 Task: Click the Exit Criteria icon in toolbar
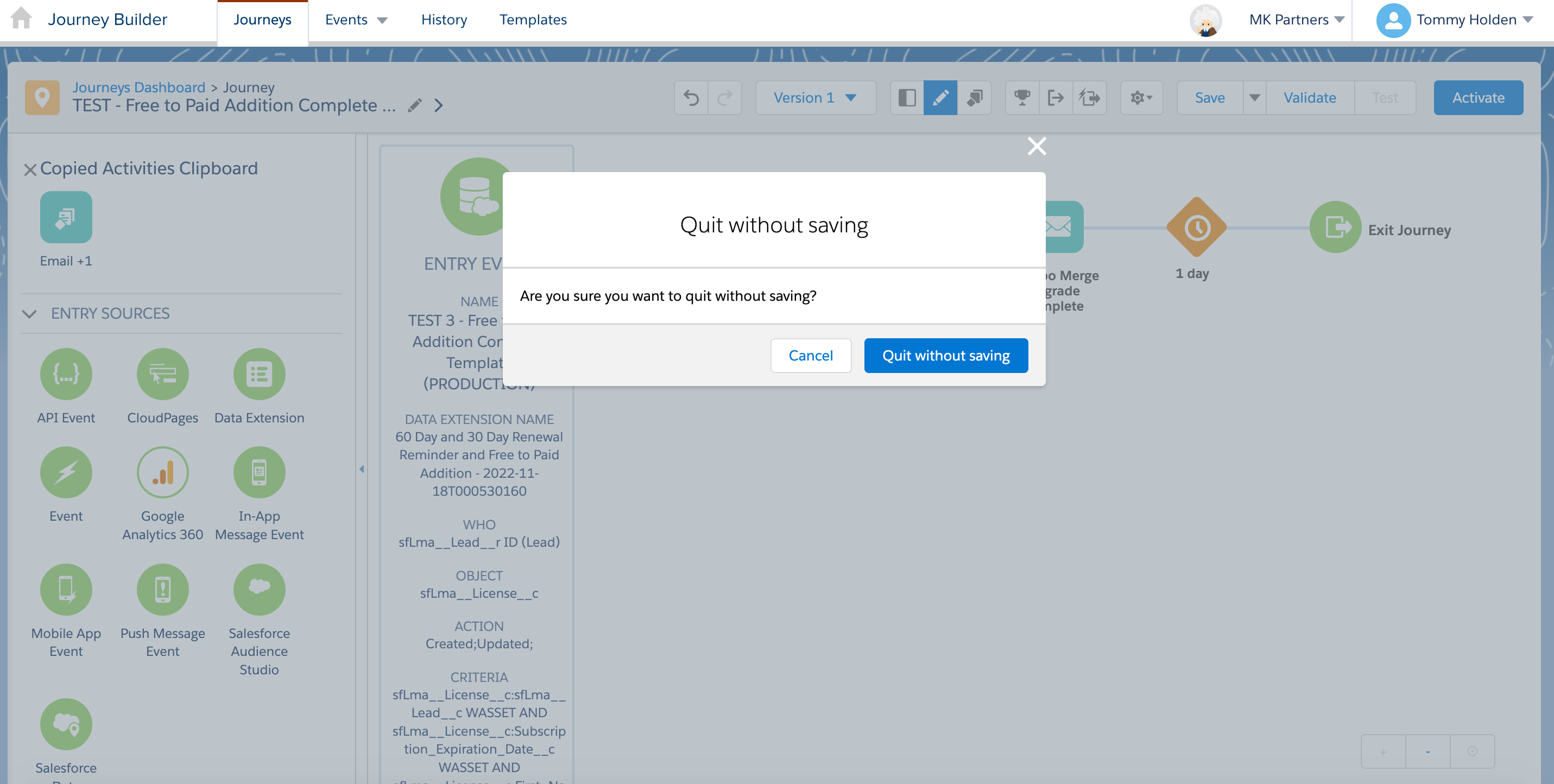pos(1056,98)
